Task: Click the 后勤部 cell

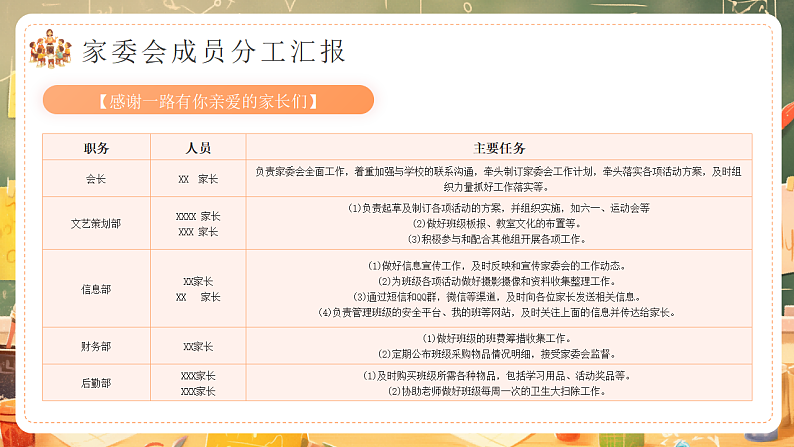Action: 96,383
